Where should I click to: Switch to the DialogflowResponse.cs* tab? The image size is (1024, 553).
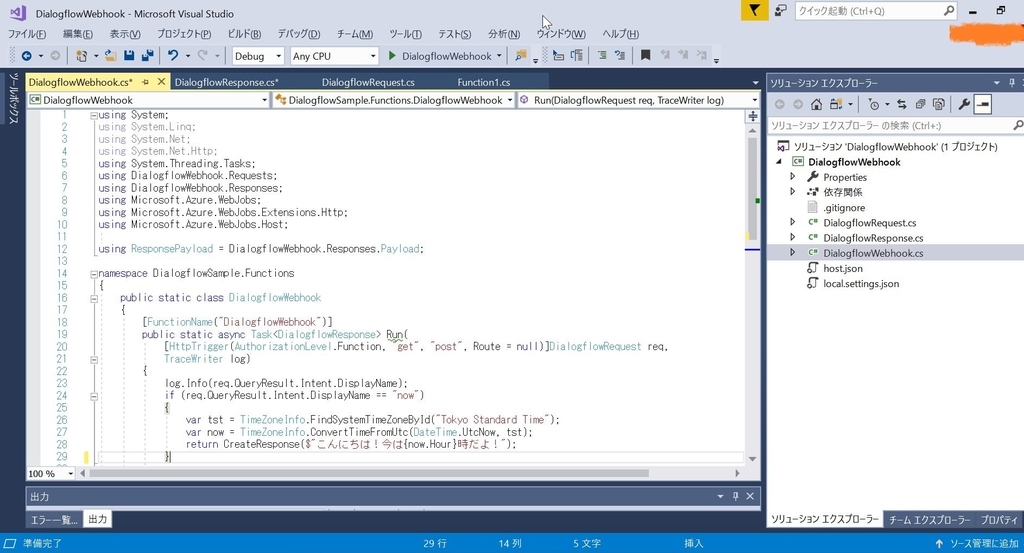coord(227,82)
